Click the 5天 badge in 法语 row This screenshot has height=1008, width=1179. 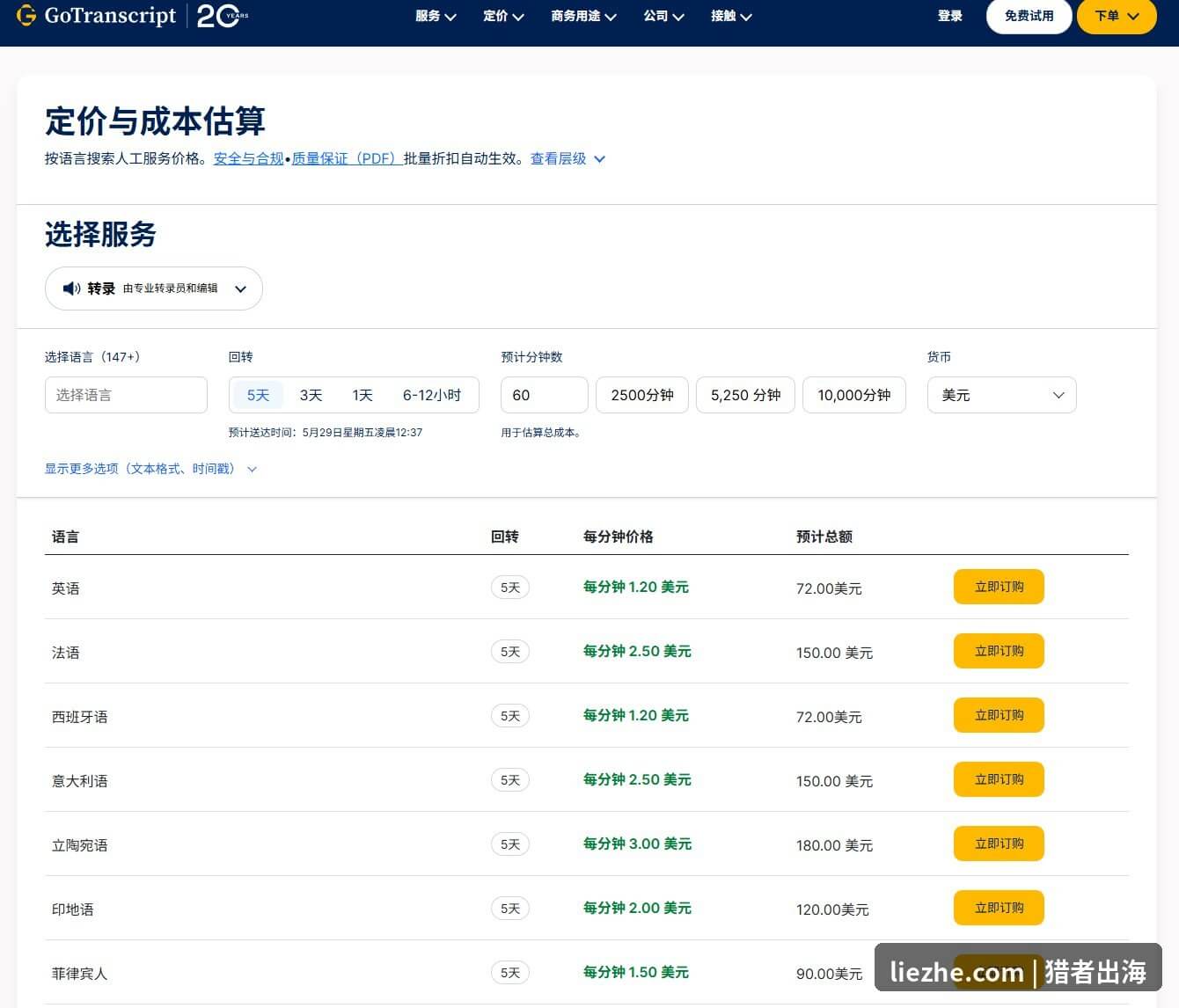tap(510, 652)
